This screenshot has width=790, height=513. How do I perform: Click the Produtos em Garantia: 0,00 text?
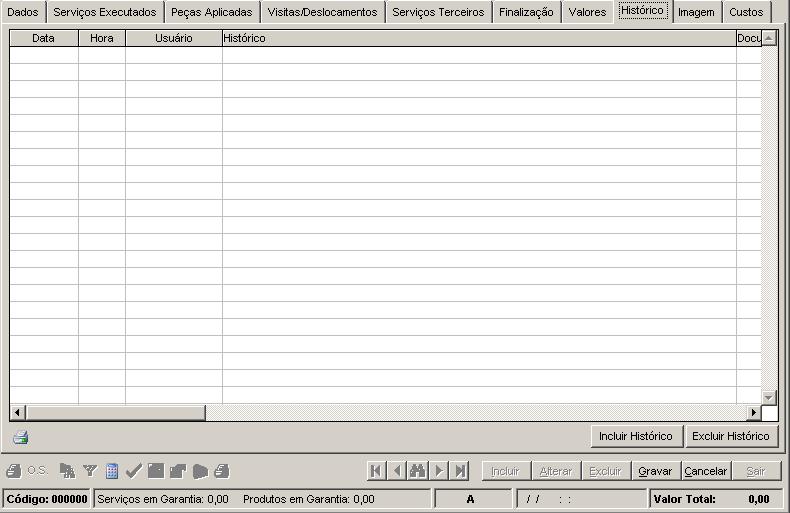coord(309,499)
